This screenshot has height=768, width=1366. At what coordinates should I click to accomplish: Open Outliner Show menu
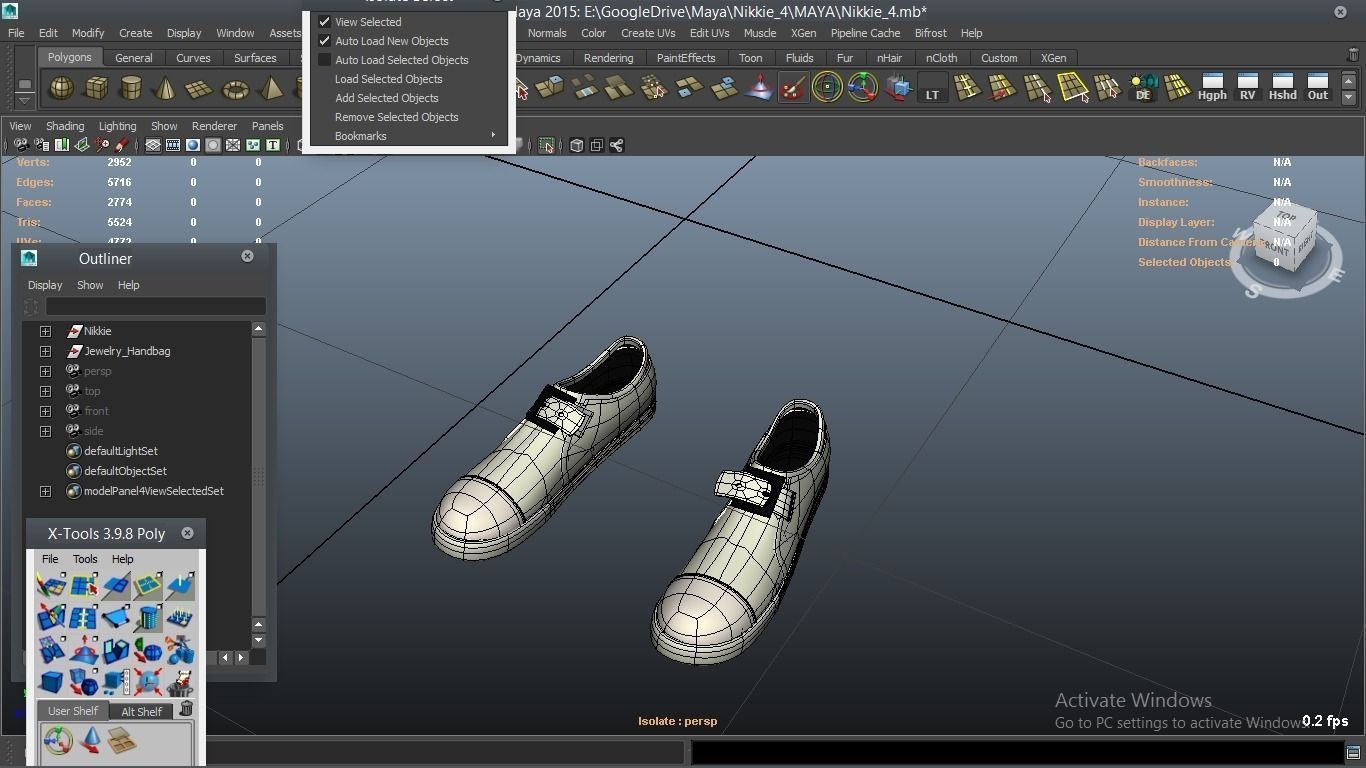pyautogui.click(x=90, y=285)
